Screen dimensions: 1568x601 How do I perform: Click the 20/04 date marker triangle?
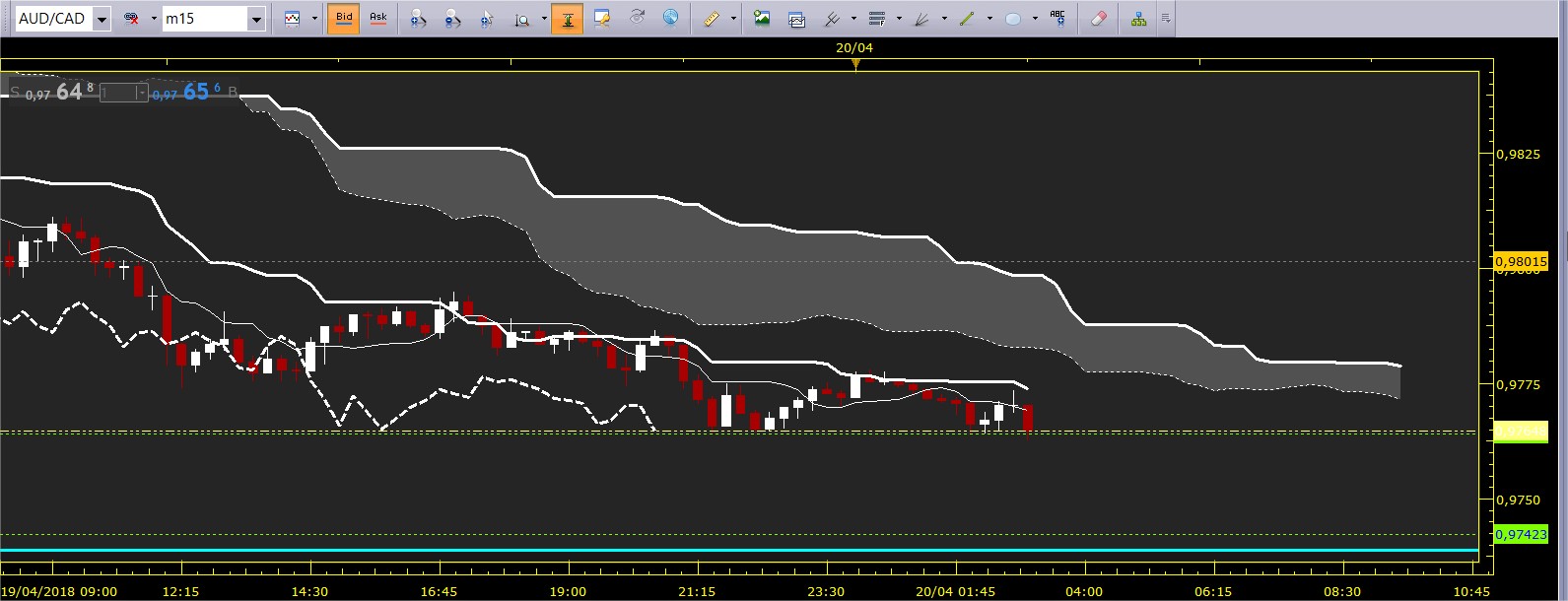point(855,64)
